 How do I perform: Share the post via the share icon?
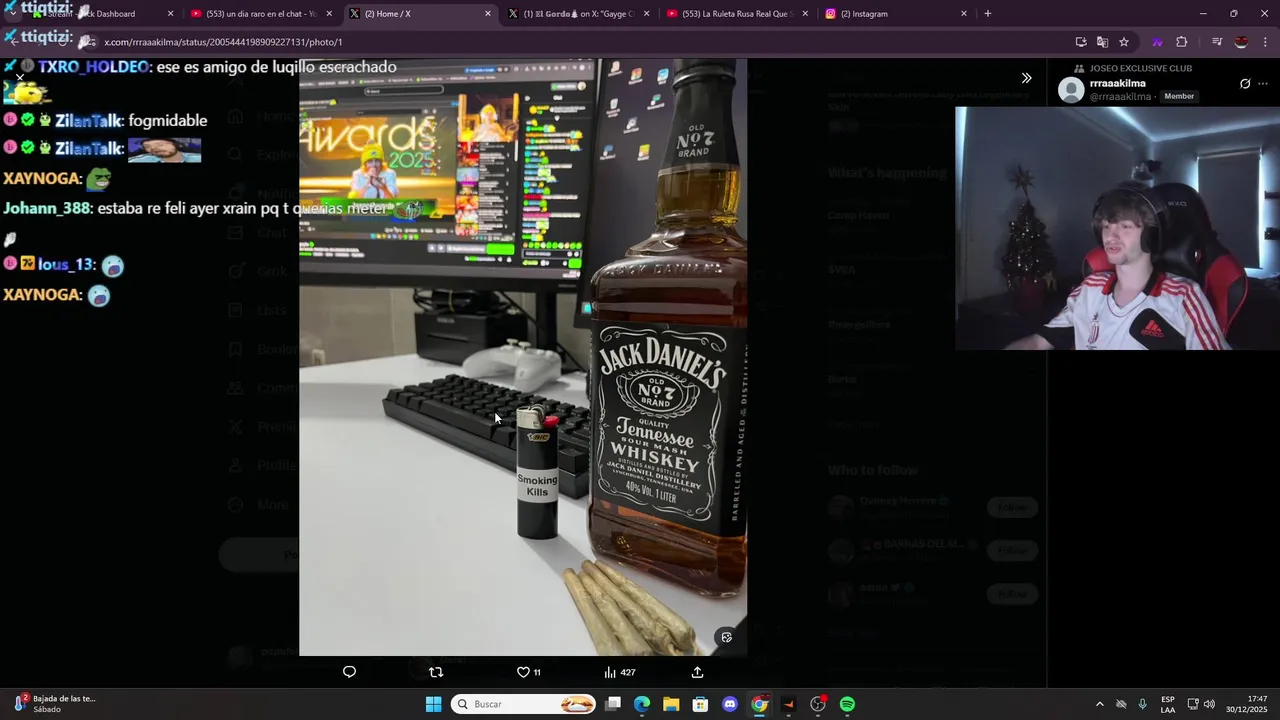point(697,672)
